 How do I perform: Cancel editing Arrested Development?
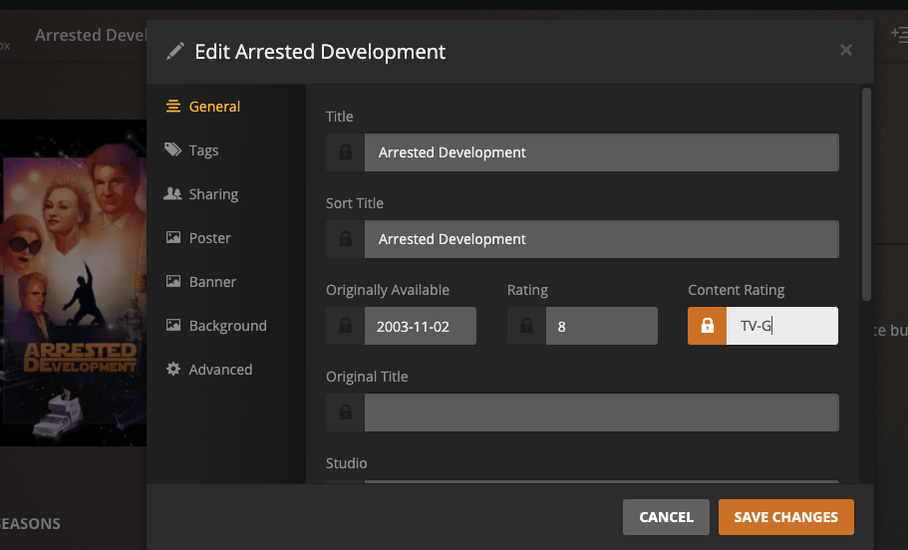pyautogui.click(x=666, y=517)
